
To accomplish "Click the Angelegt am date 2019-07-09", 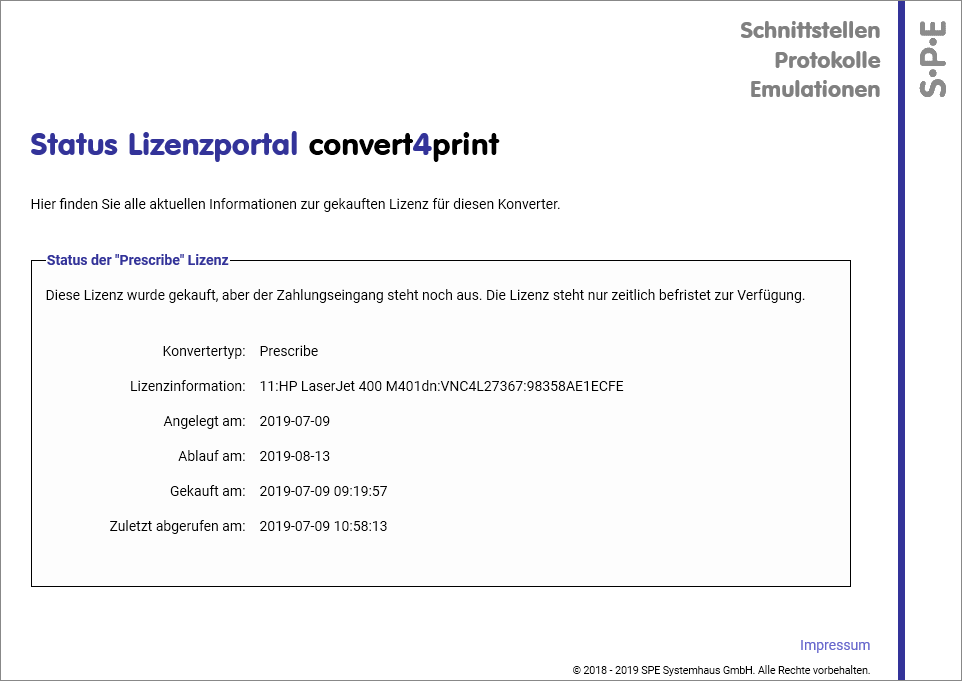I will click(x=294, y=421).
